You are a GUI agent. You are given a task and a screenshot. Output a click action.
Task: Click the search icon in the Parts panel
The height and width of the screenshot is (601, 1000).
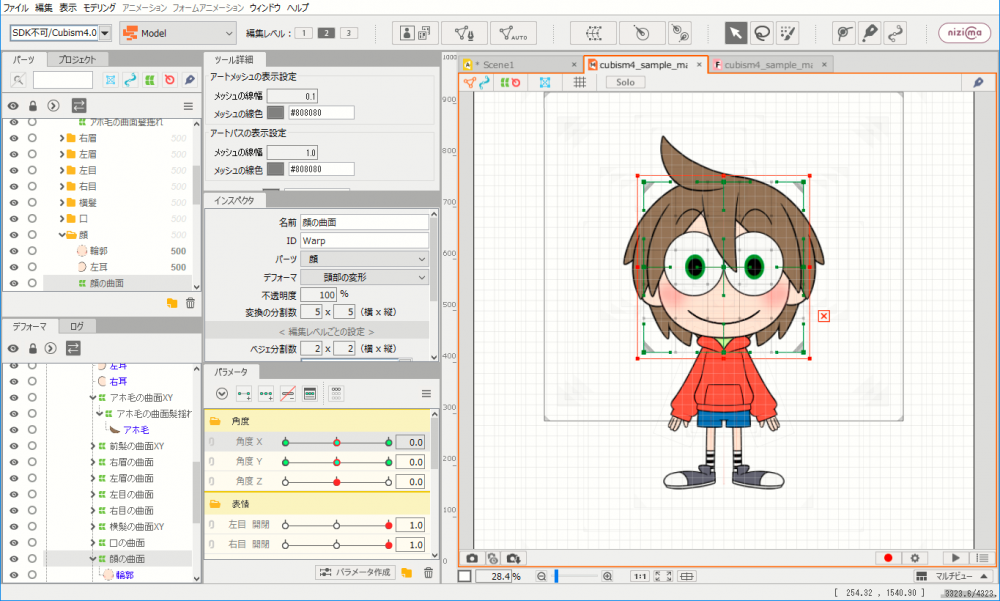18,80
